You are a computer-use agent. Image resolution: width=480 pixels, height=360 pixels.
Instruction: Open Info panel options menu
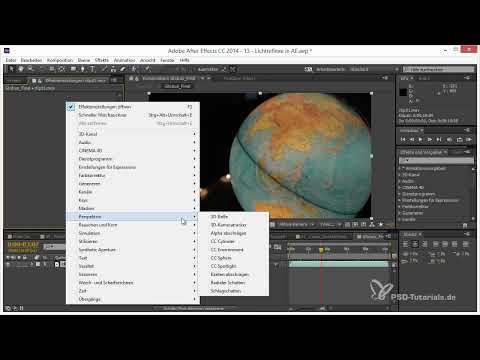click(x=467, y=78)
